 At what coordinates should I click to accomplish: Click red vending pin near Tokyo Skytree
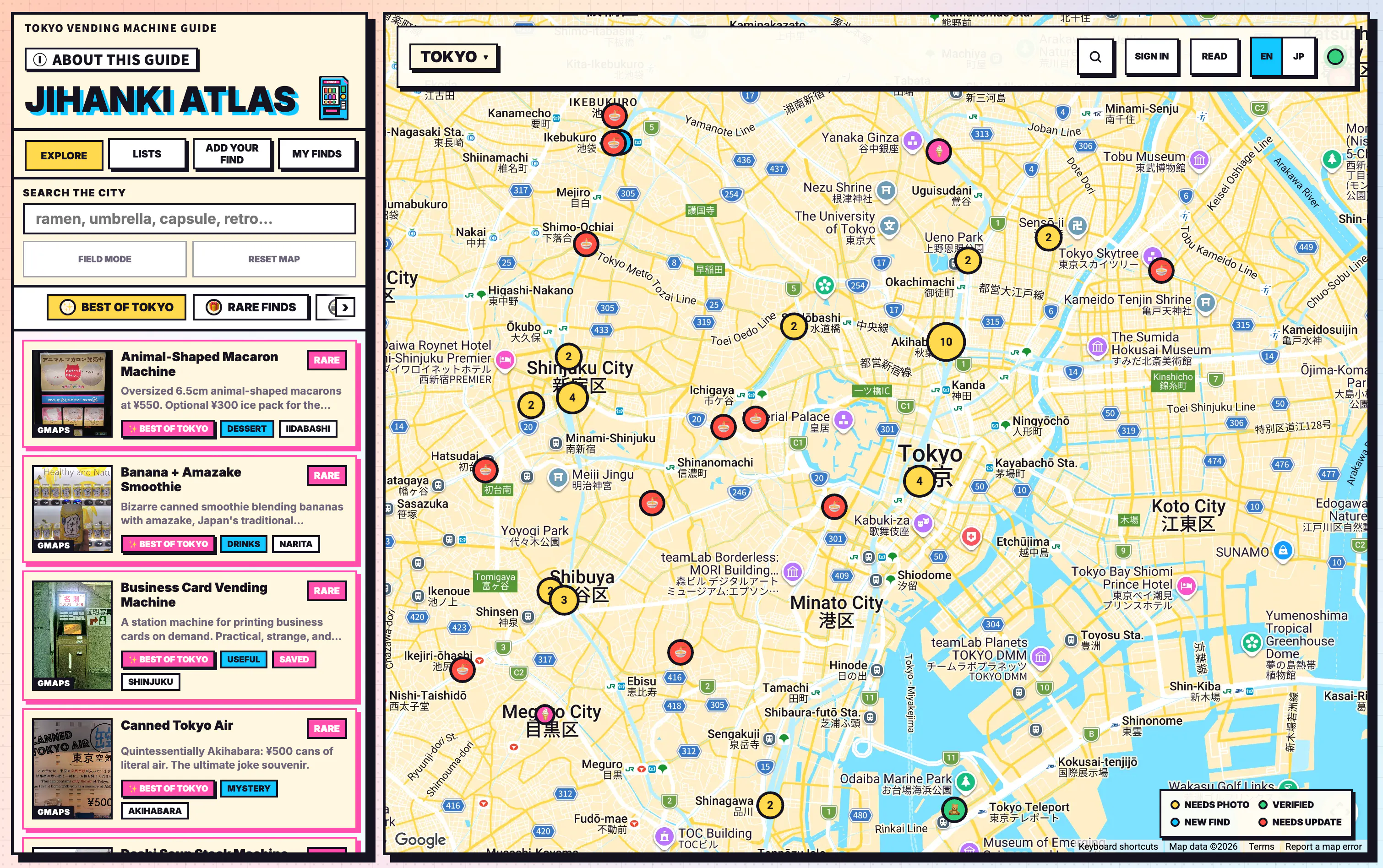[1161, 271]
